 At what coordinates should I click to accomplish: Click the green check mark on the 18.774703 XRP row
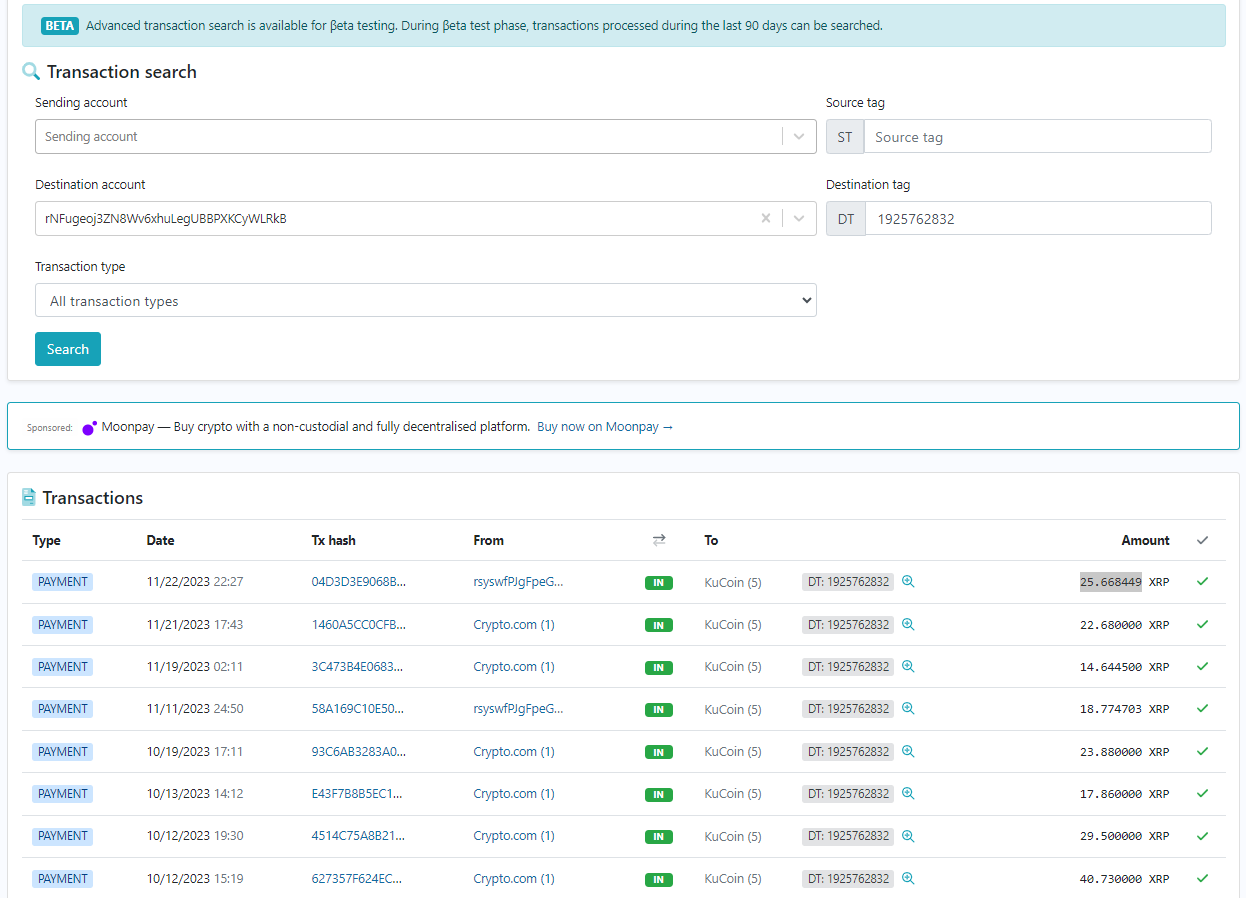pyautogui.click(x=1202, y=708)
